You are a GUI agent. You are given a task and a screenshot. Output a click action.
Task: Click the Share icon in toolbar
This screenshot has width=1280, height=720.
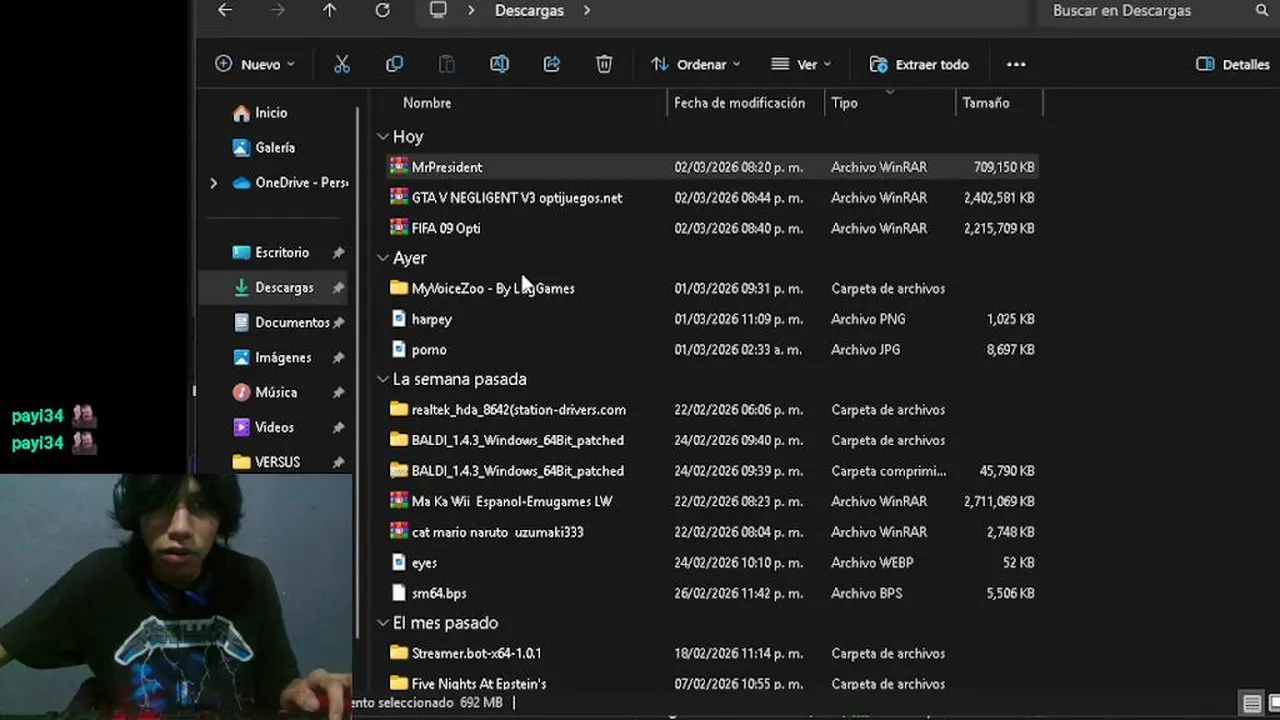point(551,64)
